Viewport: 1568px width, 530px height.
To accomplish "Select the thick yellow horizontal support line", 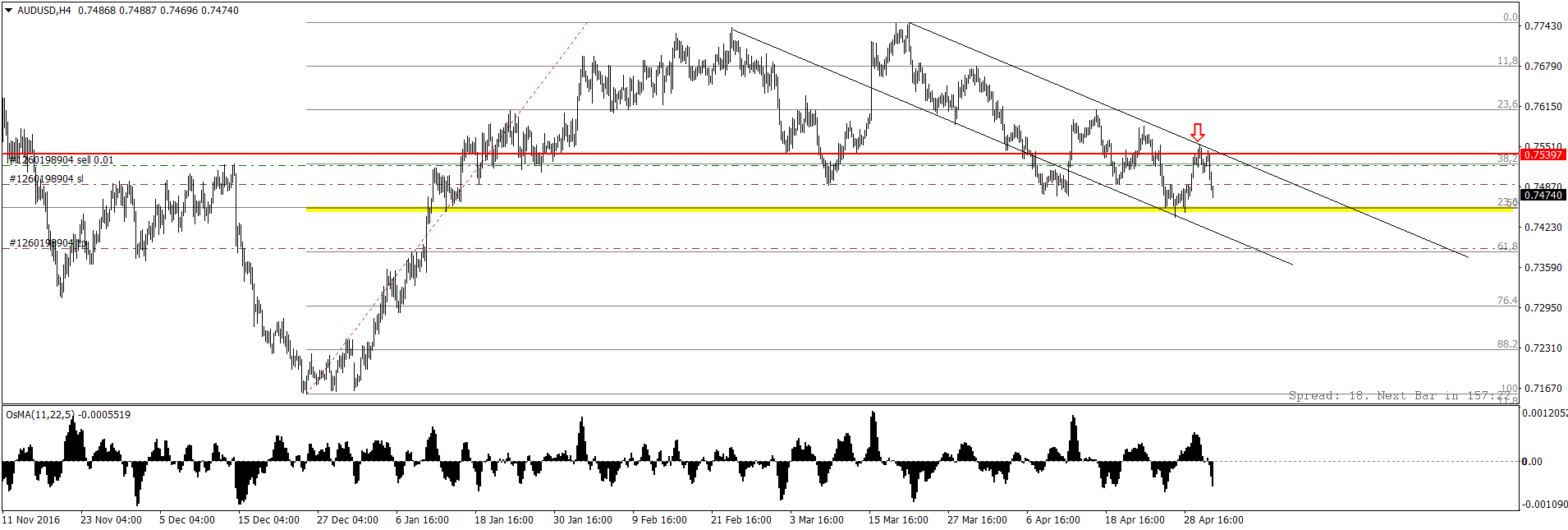I will click(910, 210).
